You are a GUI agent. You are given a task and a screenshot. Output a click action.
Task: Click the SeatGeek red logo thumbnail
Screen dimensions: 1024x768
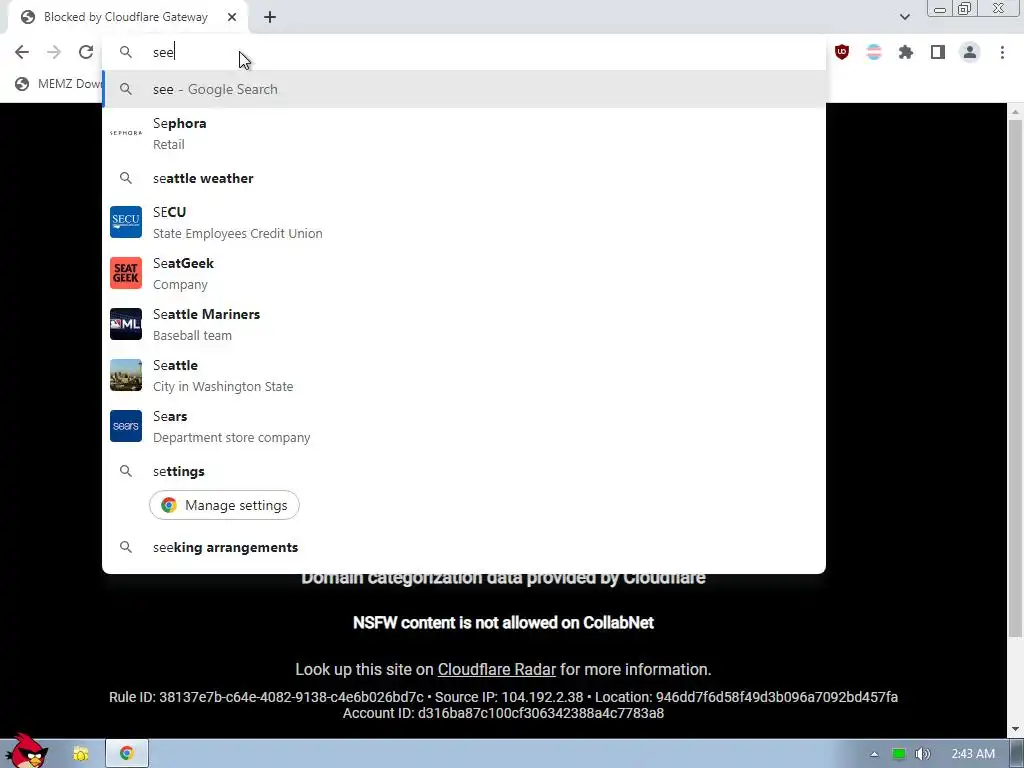point(126,273)
